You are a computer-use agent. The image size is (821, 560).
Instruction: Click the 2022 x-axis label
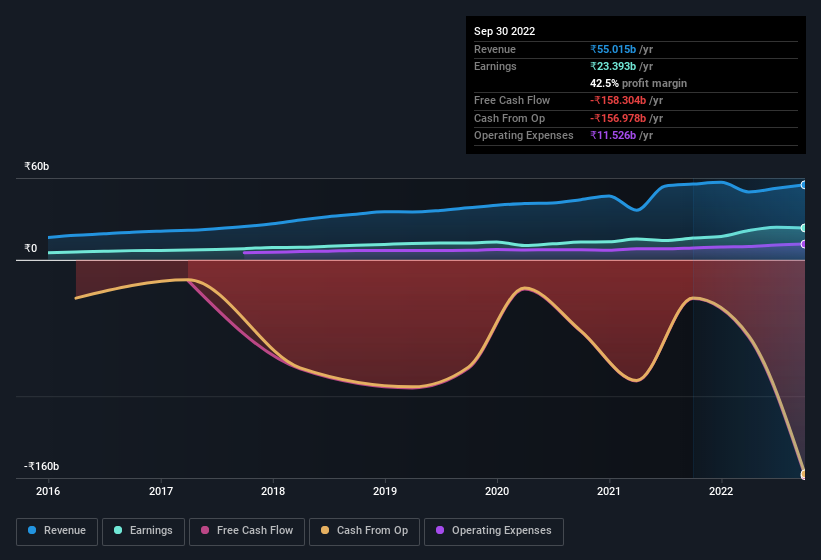721,491
